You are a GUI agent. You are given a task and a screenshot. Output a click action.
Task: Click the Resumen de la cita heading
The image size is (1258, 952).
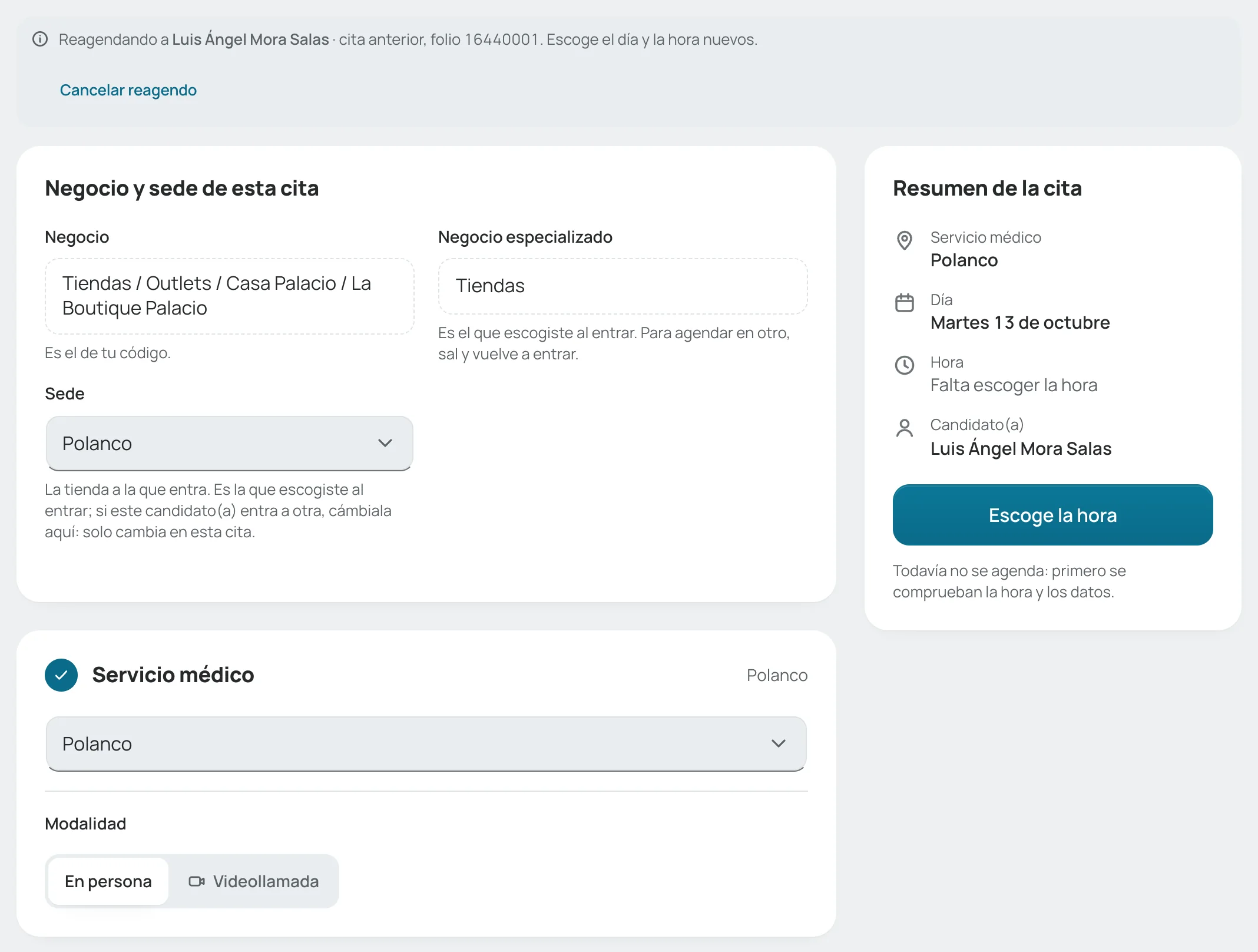987,189
